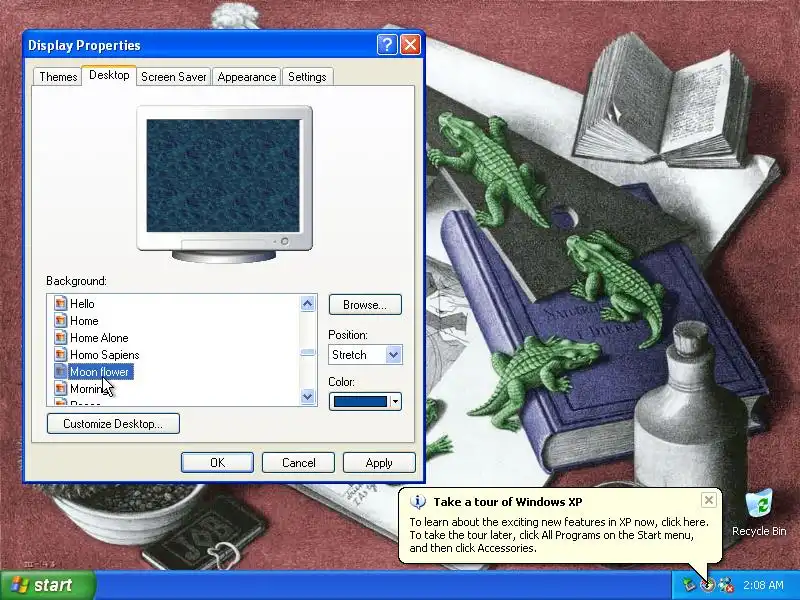Click the blue Color swatch
800x600 pixels.
click(360, 402)
